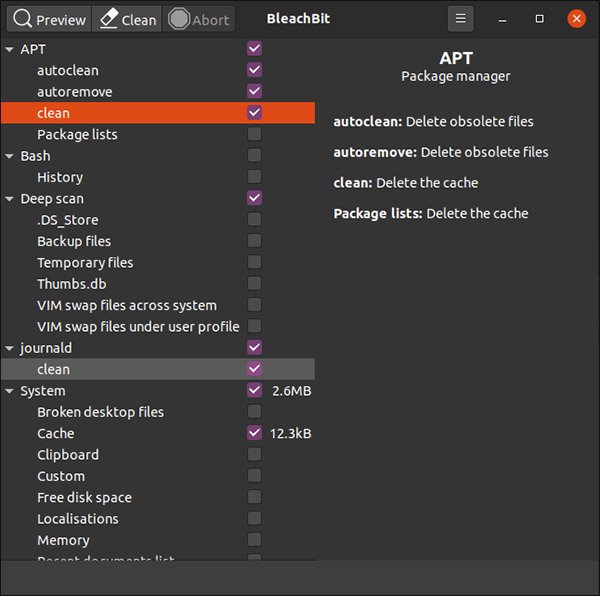This screenshot has width=600, height=596.
Task: Enable the Package lists checkbox
Action: pos(254,134)
